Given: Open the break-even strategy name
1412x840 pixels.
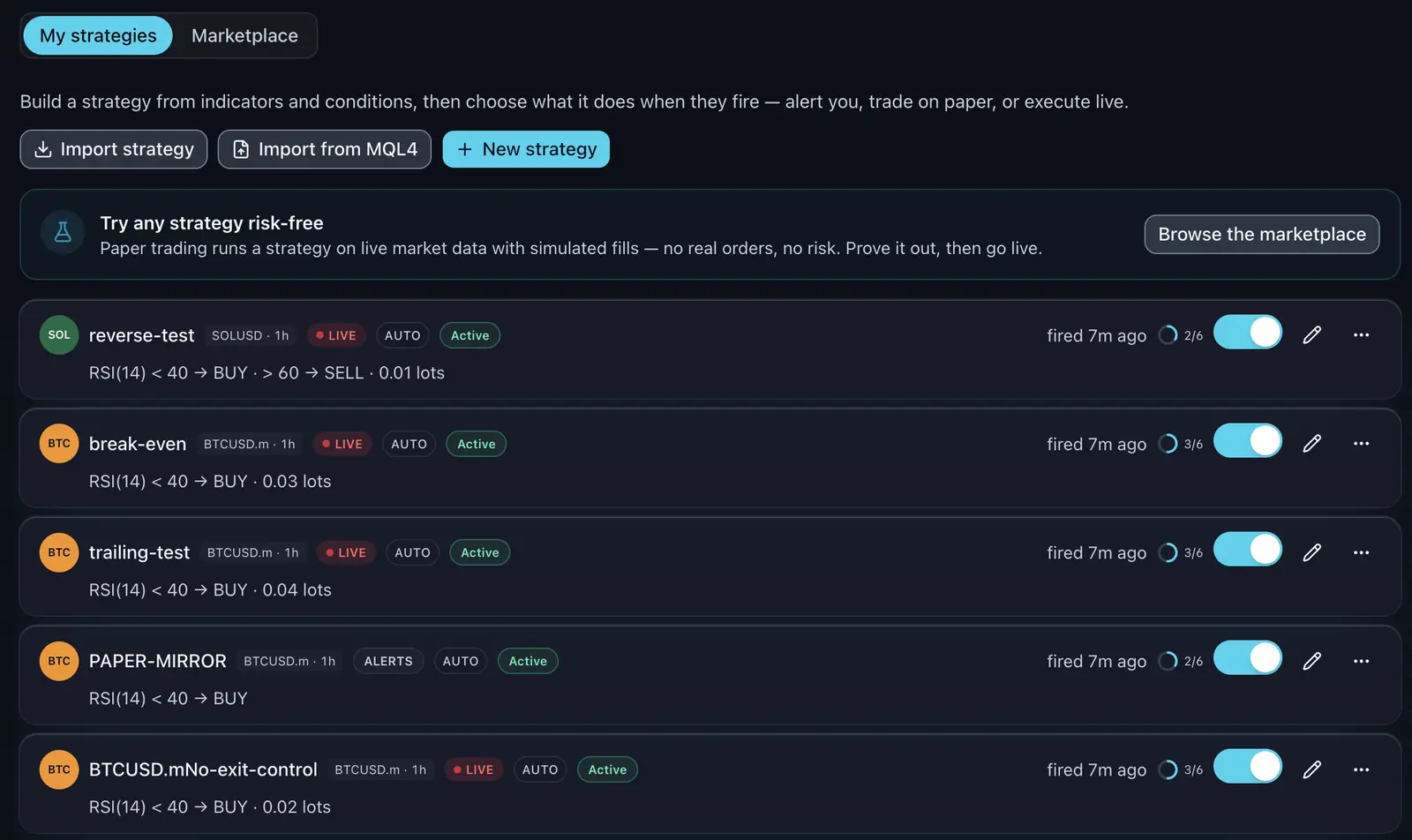Looking at the screenshot, I should click(138, 444).
